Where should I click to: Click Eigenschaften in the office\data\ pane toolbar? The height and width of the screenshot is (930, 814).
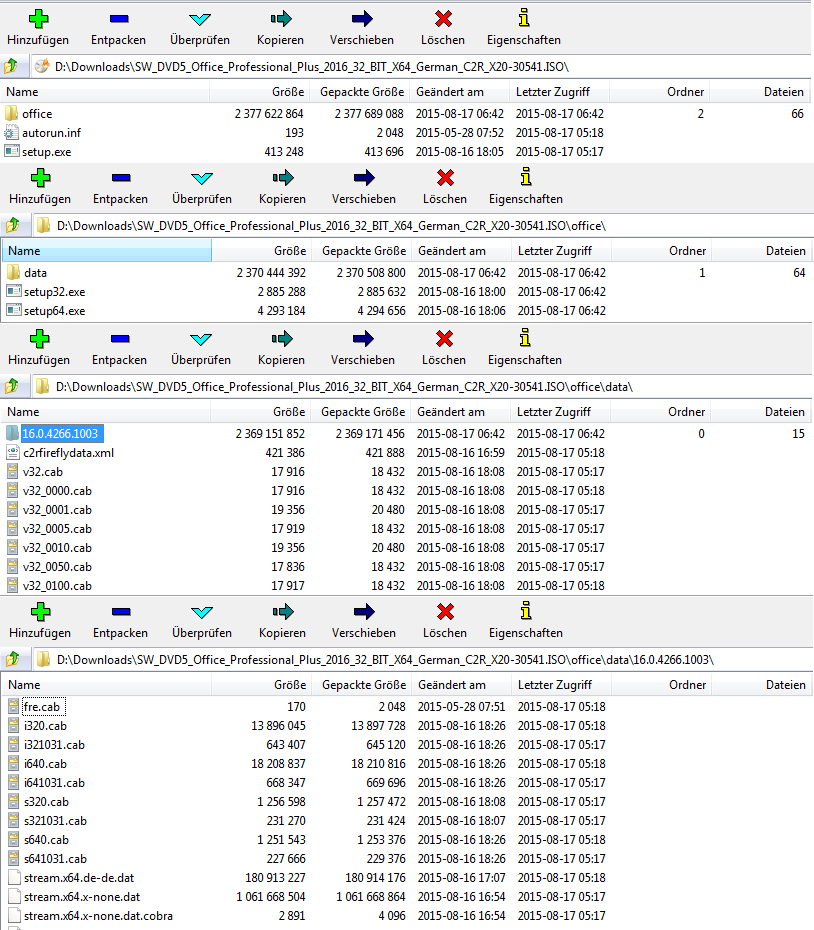[524, 348]
